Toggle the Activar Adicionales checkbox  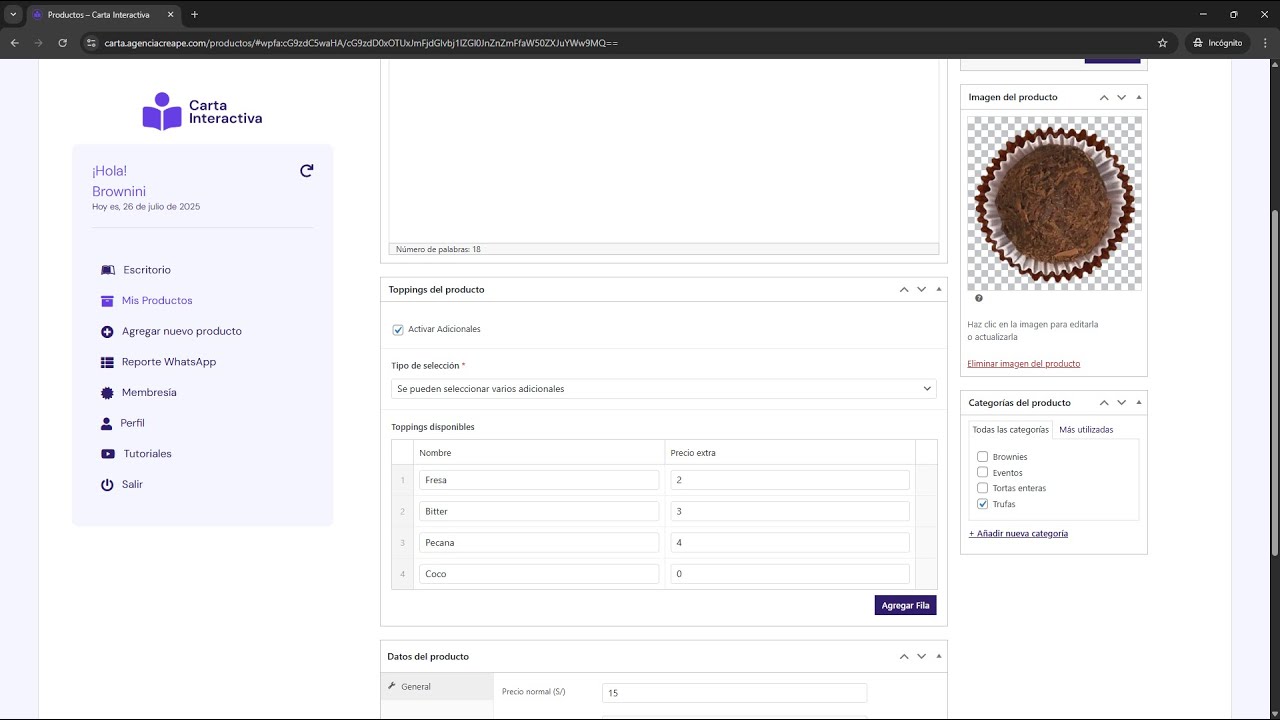(398, 329)
